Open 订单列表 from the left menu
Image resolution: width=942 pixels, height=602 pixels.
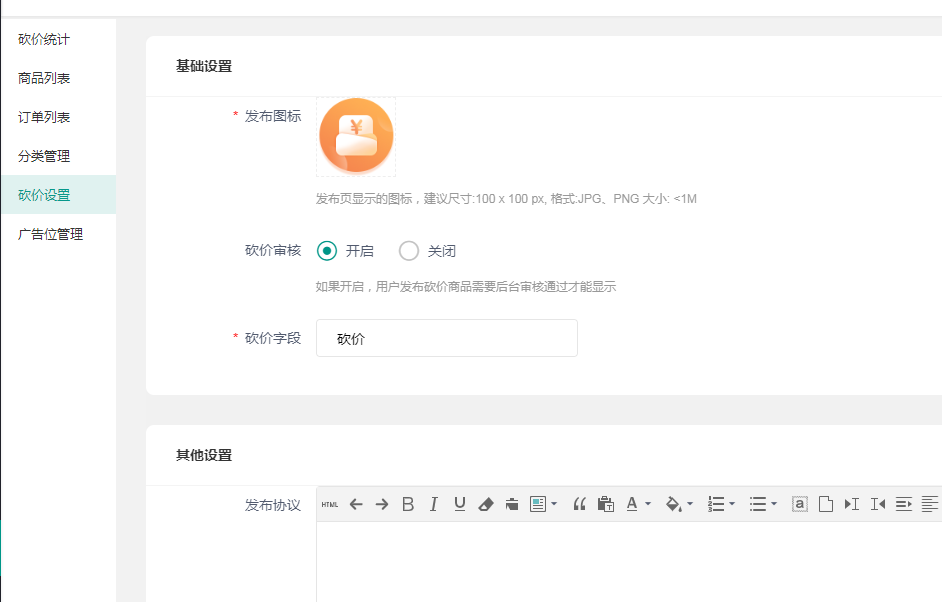click(x=44, y=117)
